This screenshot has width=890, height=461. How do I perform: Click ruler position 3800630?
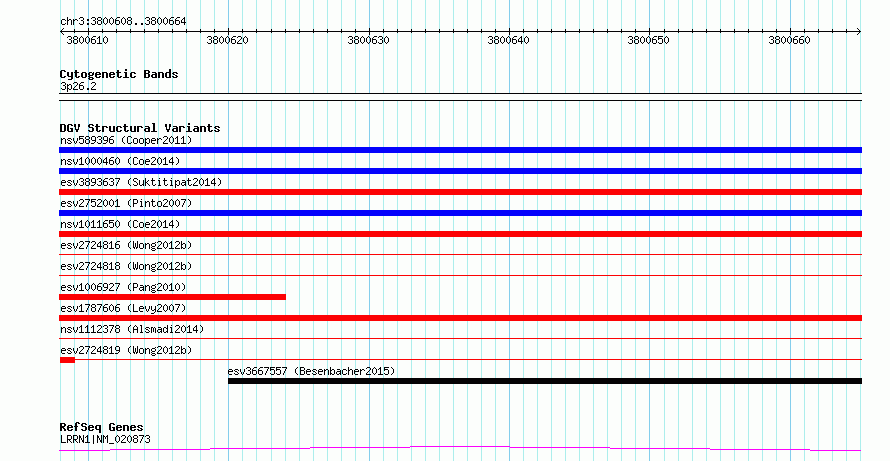point(368,40)
